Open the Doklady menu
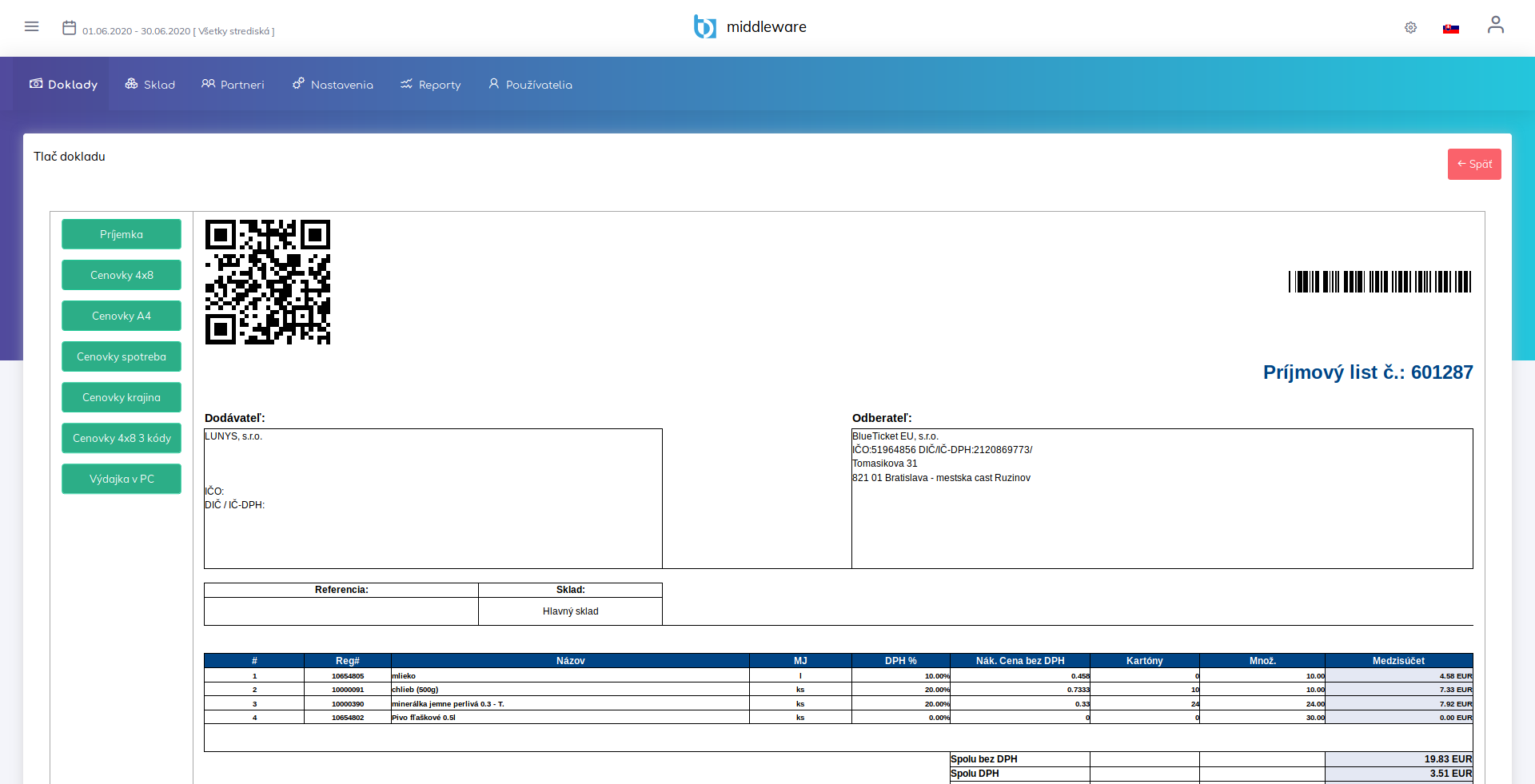The image size is (1535, 784). coord(64,85)
